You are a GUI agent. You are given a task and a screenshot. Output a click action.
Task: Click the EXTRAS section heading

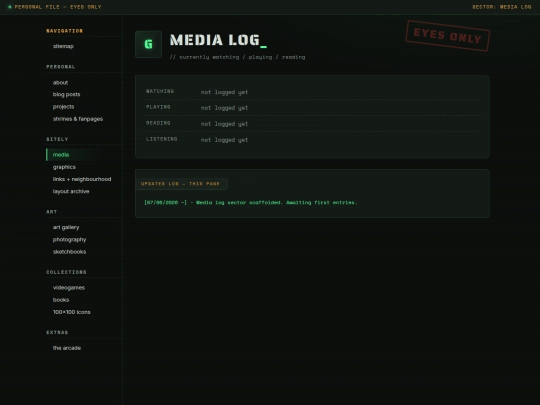click(x=57, y=332)
